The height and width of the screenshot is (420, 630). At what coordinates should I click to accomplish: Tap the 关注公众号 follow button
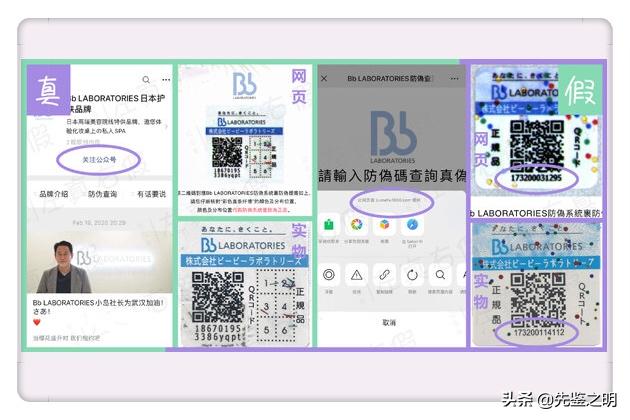click(x=99, y=160)
